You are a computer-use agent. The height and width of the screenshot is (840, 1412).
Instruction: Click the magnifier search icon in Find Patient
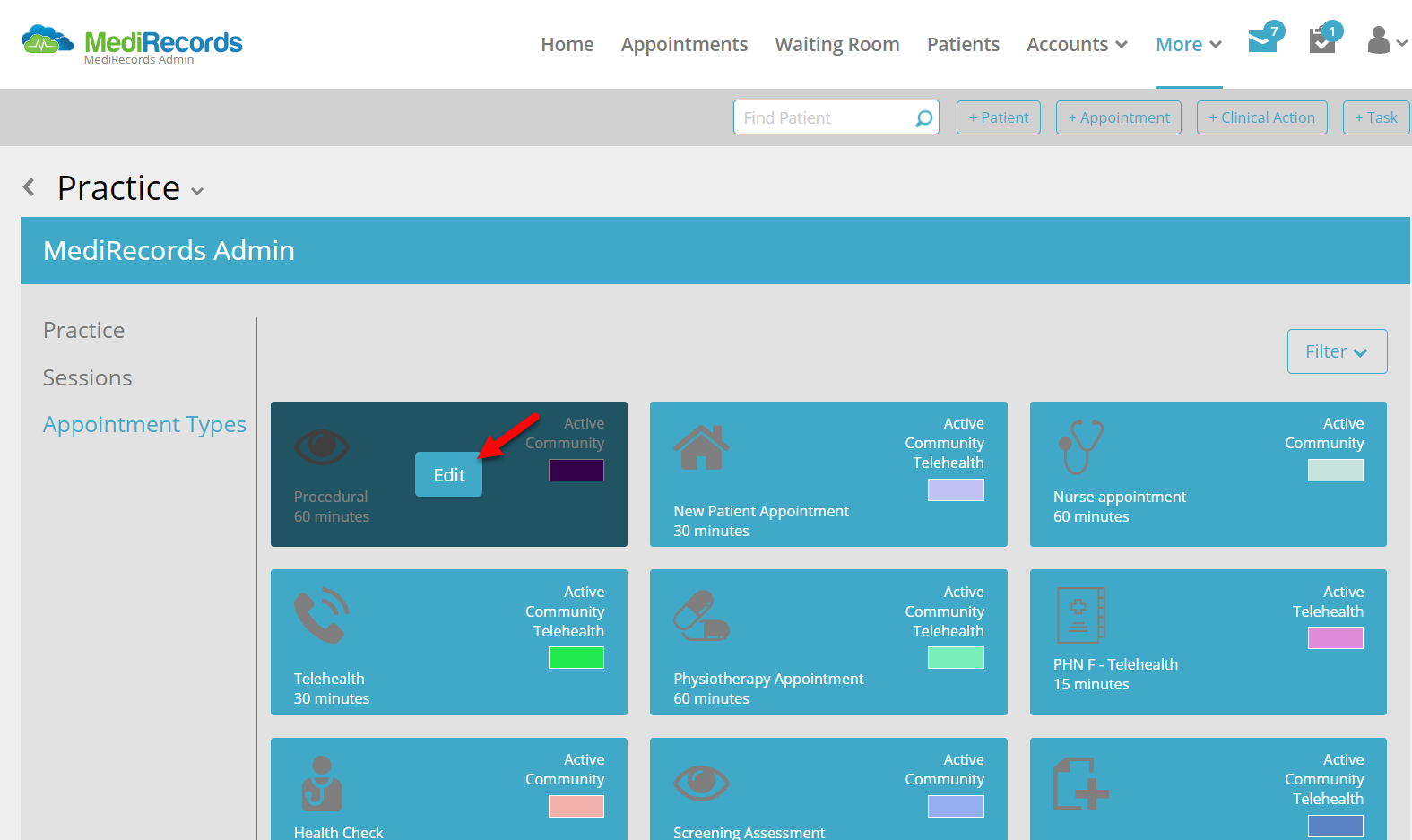pyautogui.click(x=923, y=118)
